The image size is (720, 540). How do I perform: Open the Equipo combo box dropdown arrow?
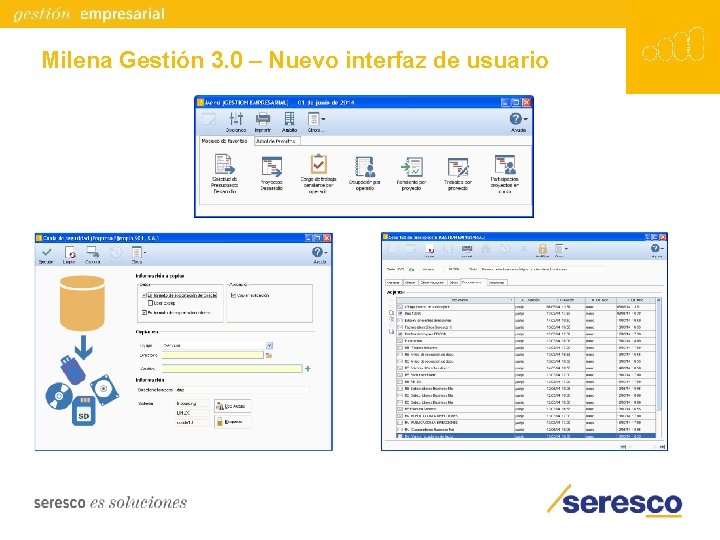(x=270, y=345)
